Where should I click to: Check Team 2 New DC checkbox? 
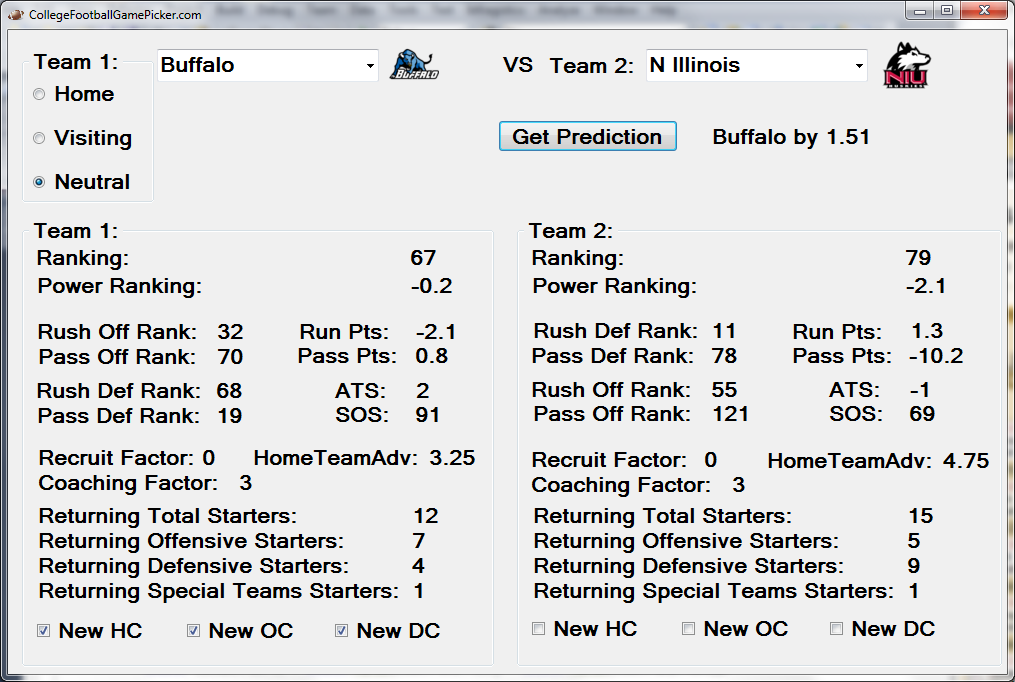pos(836,629)
